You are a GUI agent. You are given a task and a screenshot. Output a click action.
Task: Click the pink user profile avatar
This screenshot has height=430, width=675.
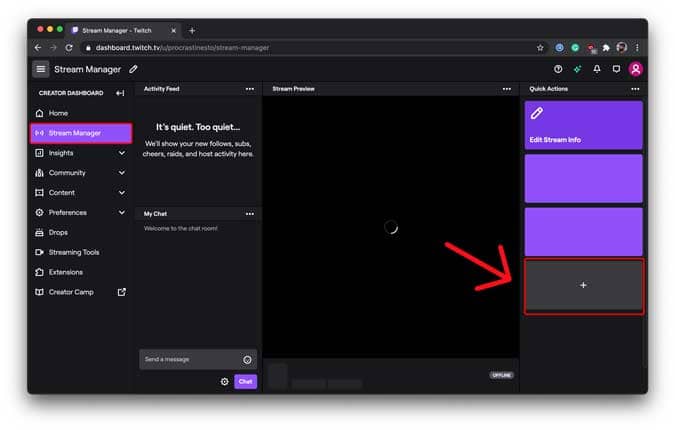[636, 69]
